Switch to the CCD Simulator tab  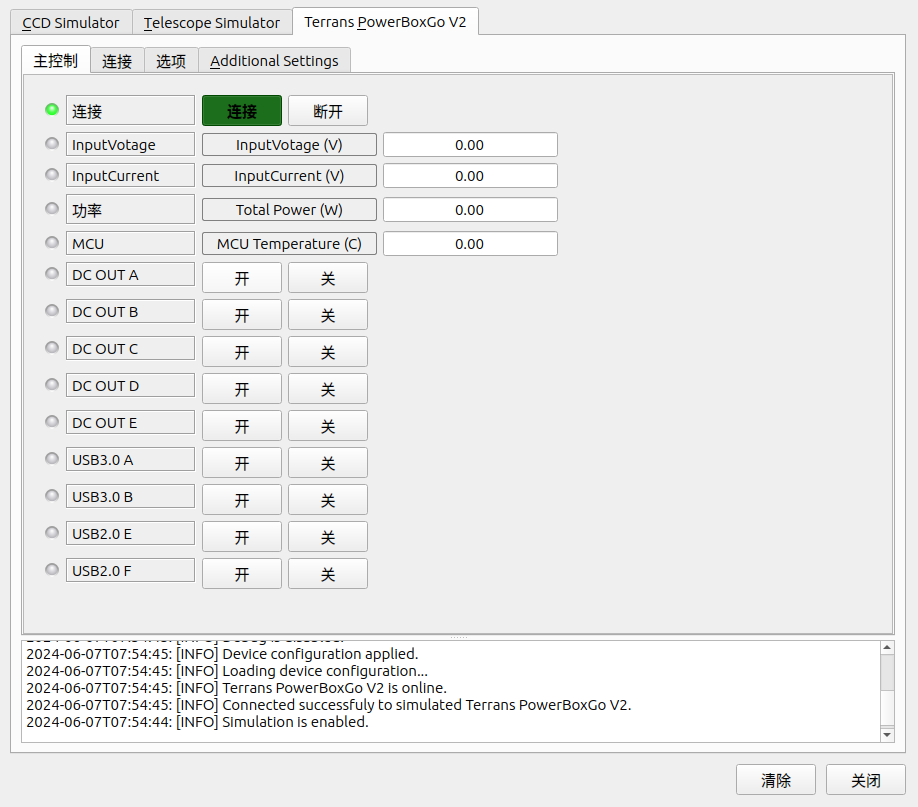(x=71, y=22)
